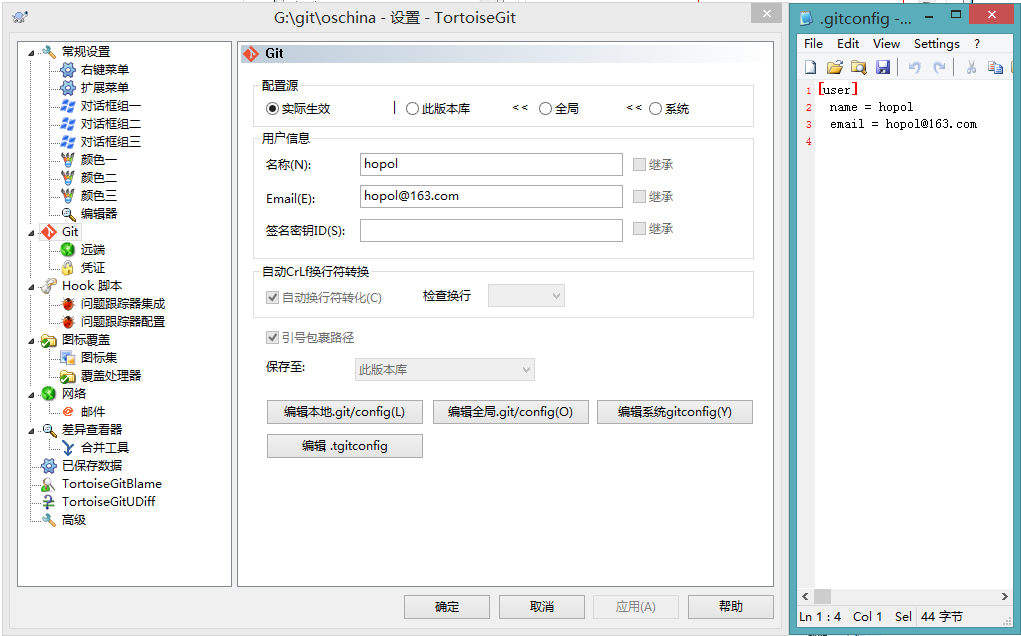
Task: Click the color icon beside 颜色一
Action: click(x=68, y=159)
